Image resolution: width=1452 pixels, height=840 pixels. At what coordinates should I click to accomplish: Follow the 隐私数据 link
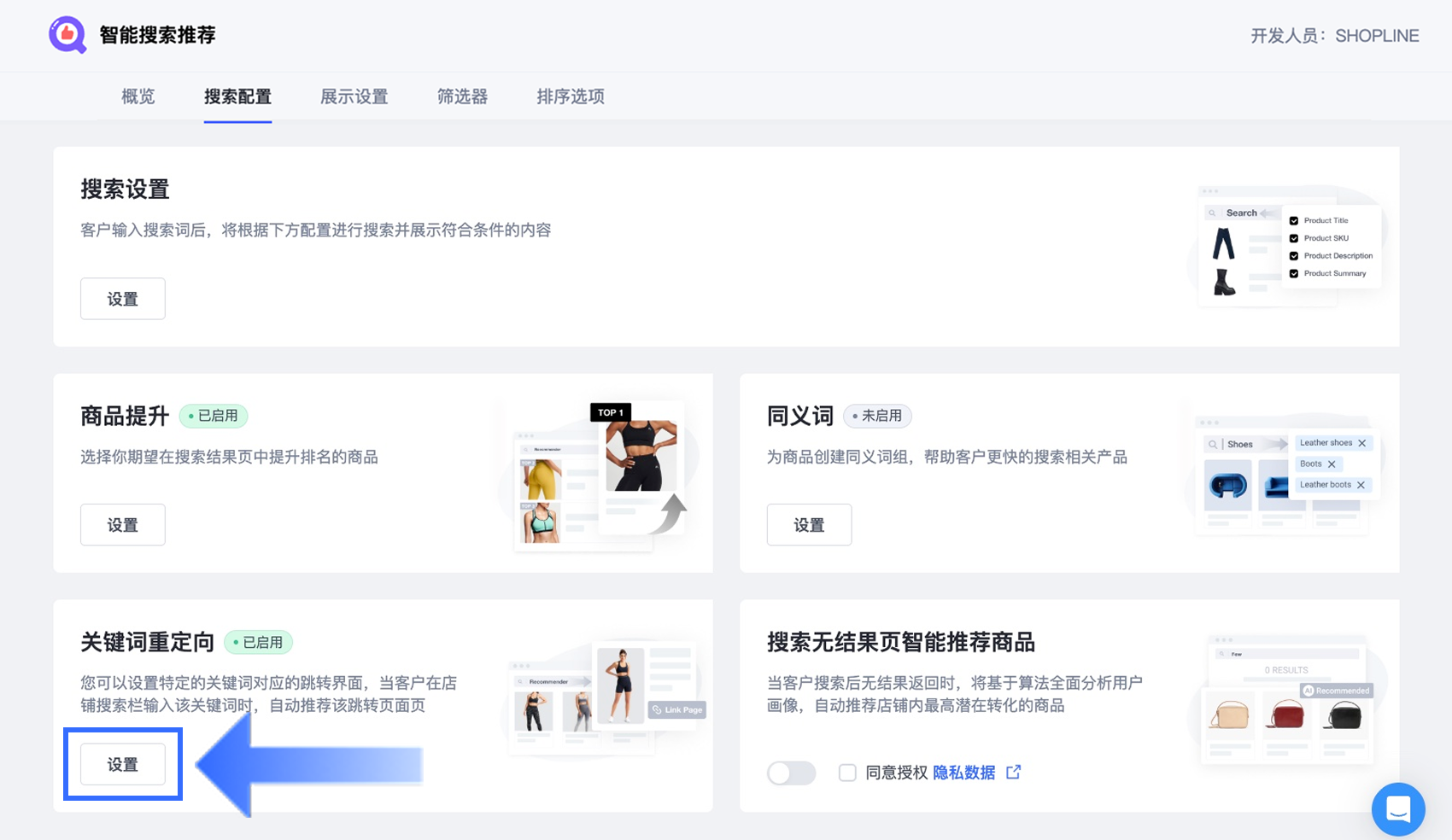click(x=963, y=773)
